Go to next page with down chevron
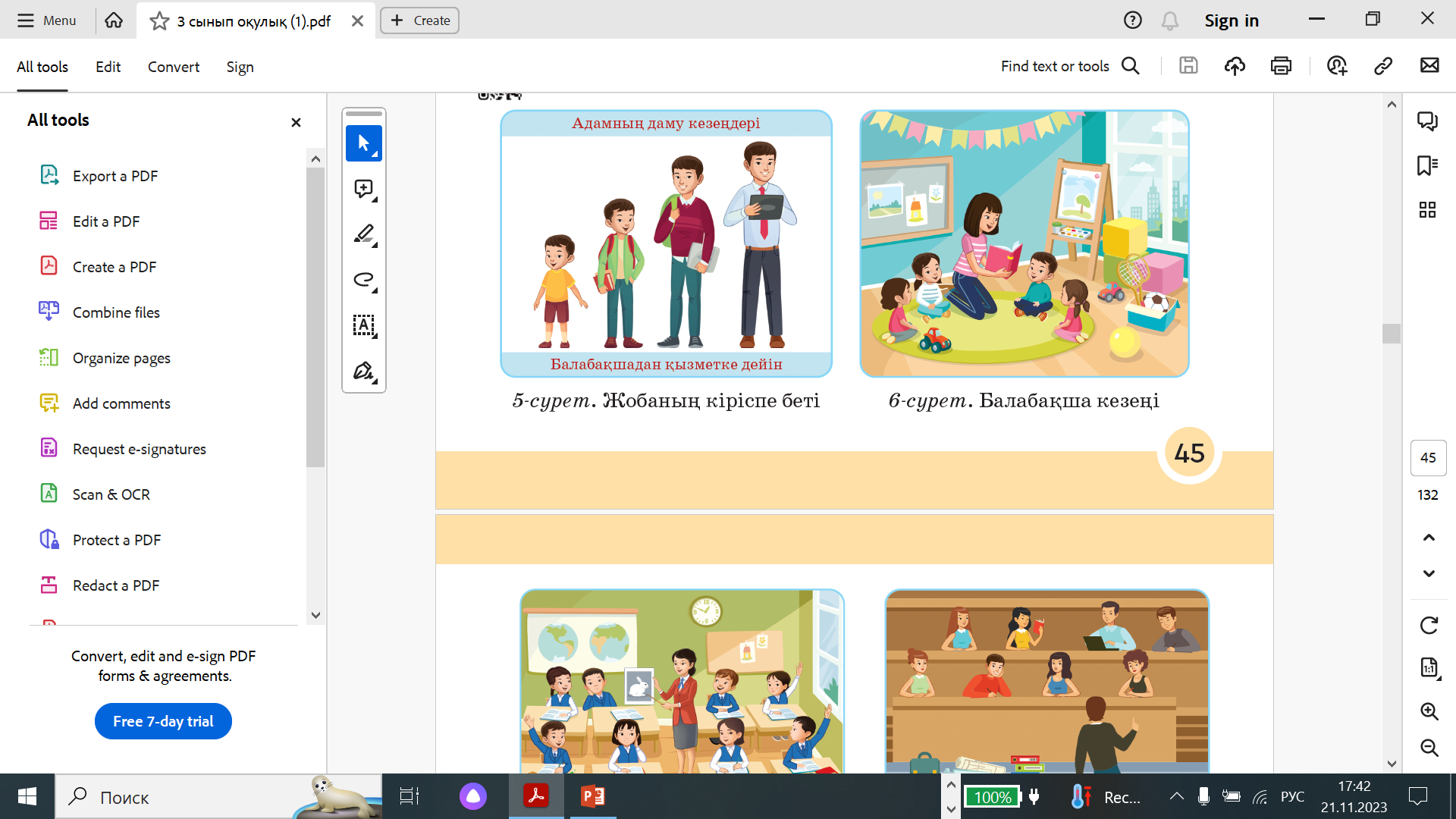Viewport: 1456px width, 819px height. tap(1429, 573)
